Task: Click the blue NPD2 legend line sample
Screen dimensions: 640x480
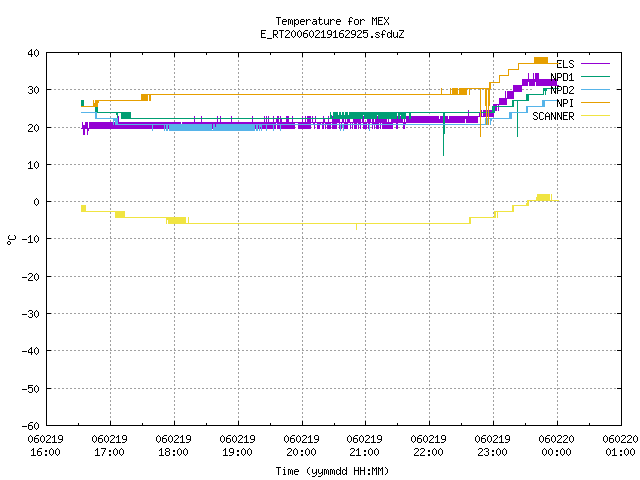Action: point(595,89)
